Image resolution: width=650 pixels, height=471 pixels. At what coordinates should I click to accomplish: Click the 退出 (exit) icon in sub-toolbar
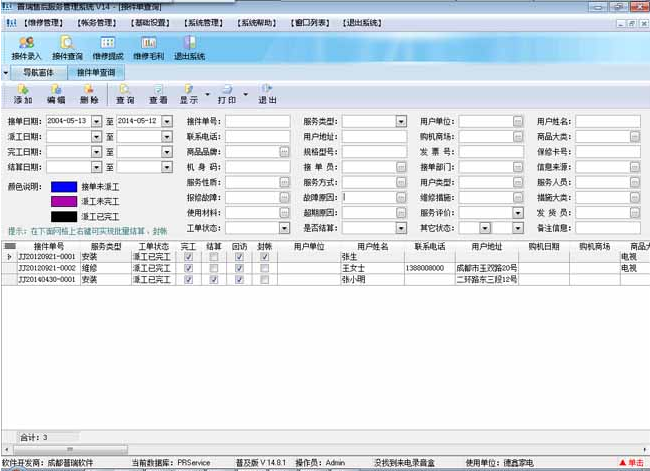click(267, 94)
